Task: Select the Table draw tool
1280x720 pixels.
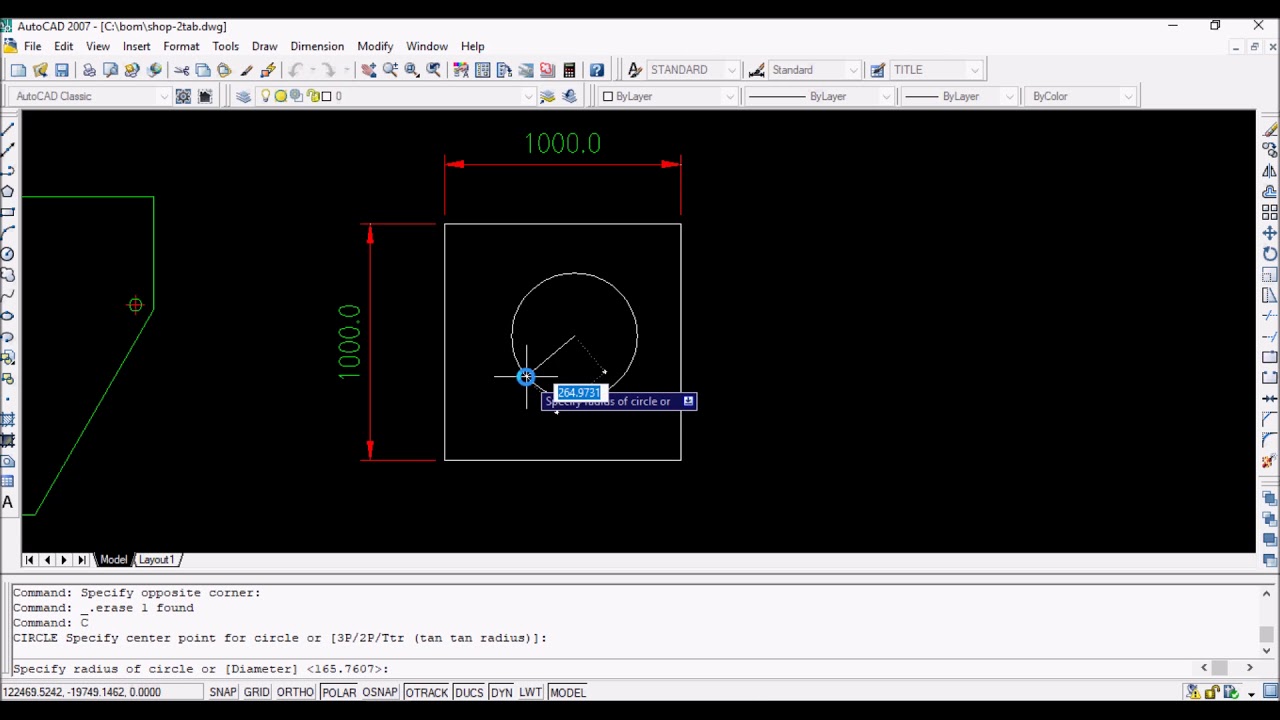Action: click(x=8, y=482)
